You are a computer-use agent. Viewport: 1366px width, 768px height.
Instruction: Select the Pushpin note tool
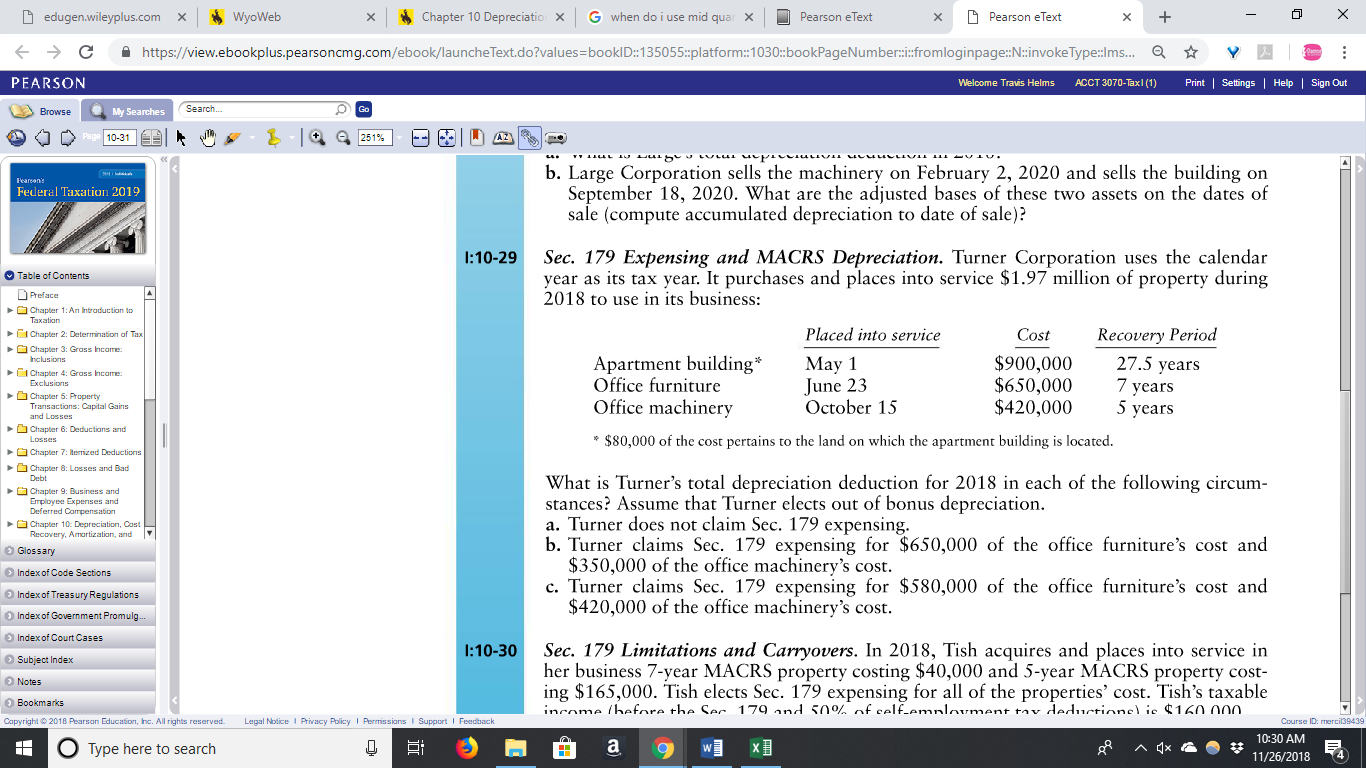(x=272, y=138)
